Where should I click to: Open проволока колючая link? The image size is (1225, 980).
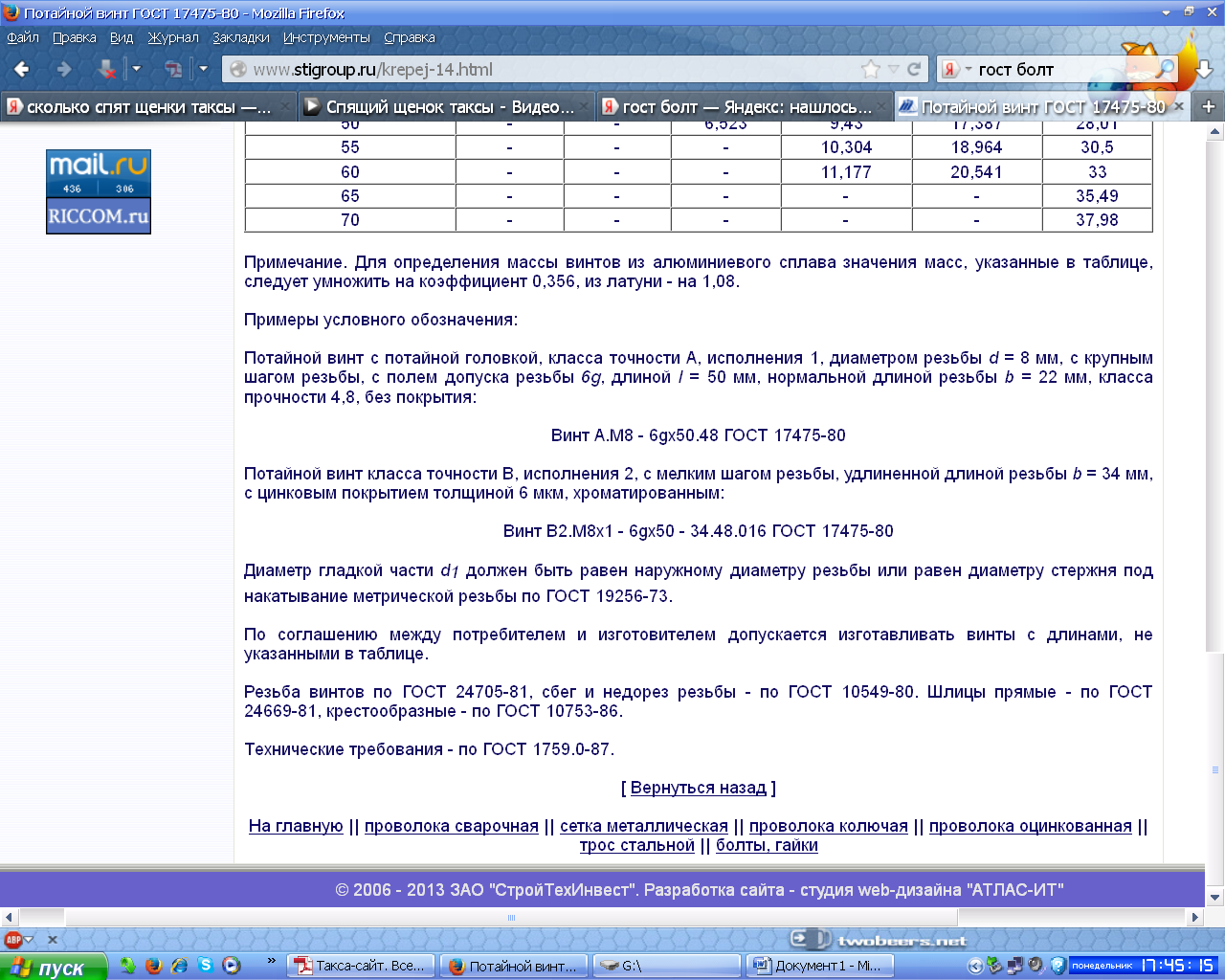click(x=829, y=826)
